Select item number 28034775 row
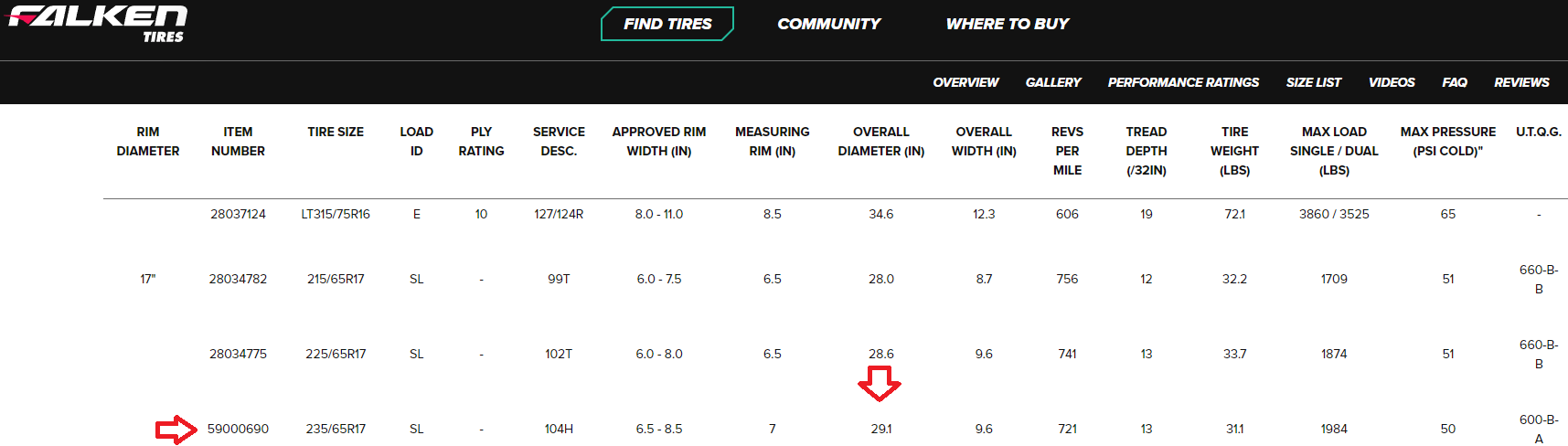The image size is (1568, 446). [x=238, y=354]
